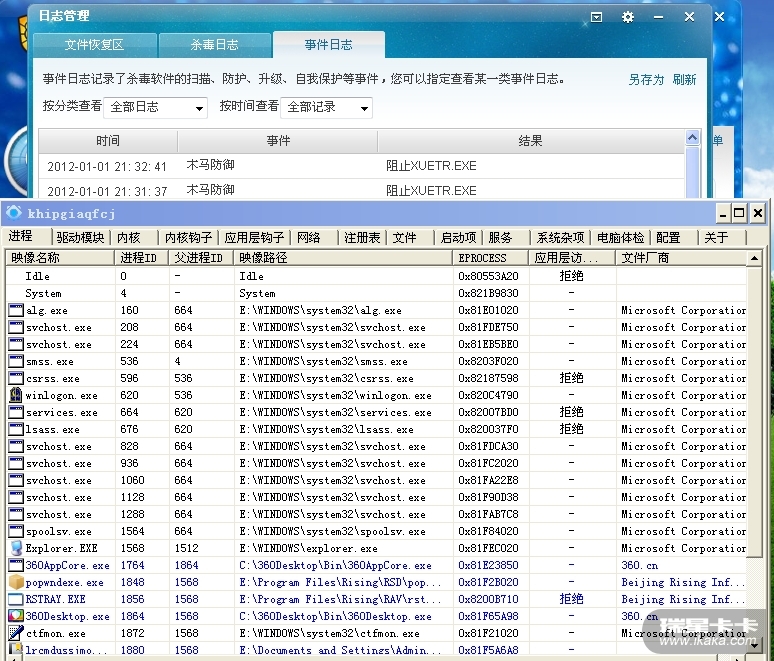Viewport: 774px width, 661px height.
Task: Sort by 映像名称 column header
Action: [60, 258]
